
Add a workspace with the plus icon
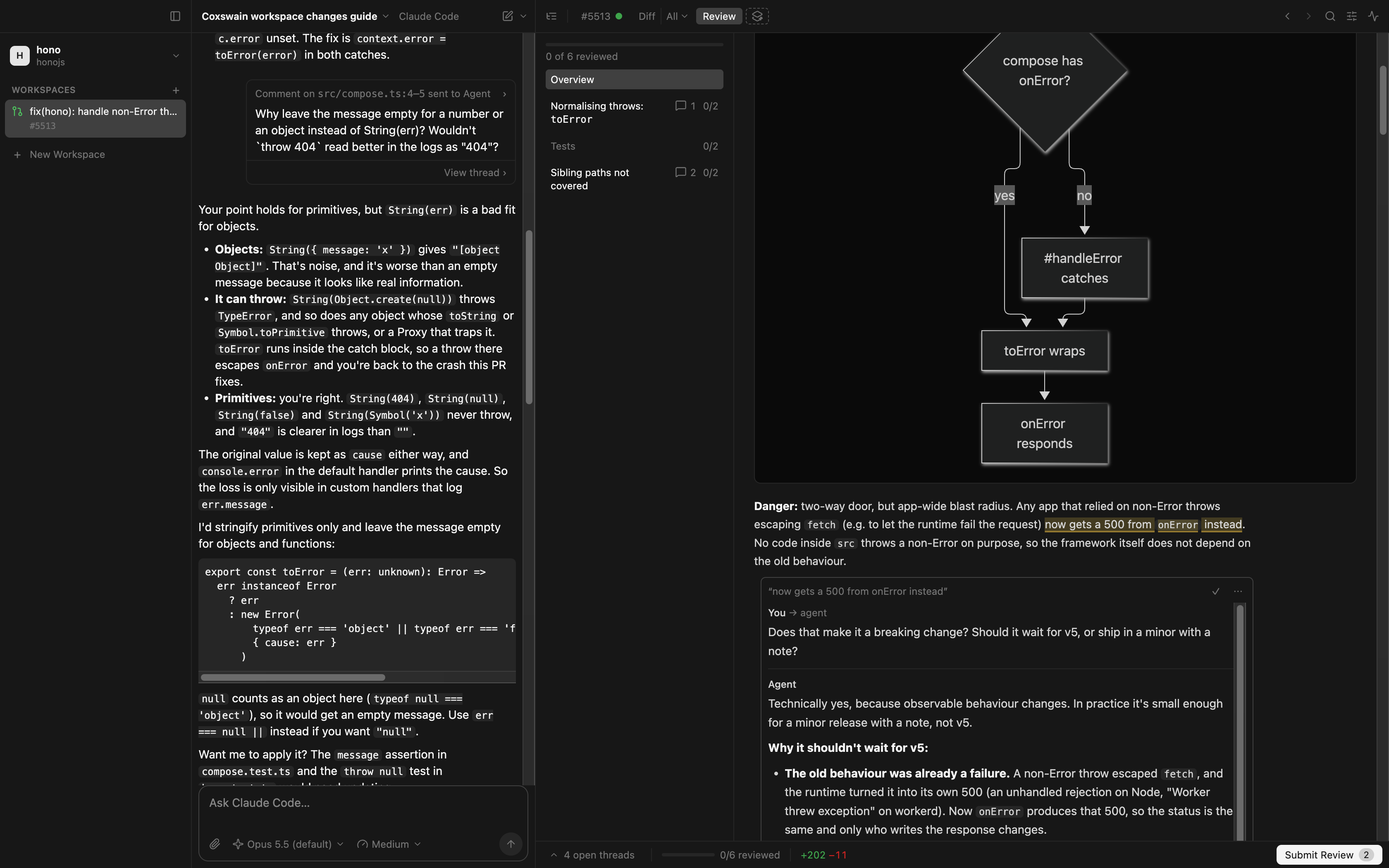[176, 90]
